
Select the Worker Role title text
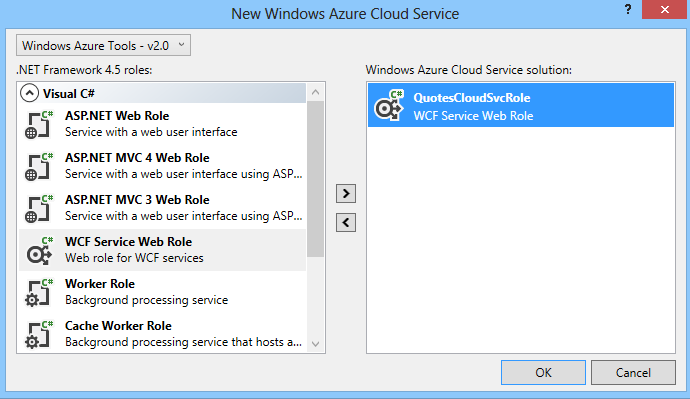100,284
